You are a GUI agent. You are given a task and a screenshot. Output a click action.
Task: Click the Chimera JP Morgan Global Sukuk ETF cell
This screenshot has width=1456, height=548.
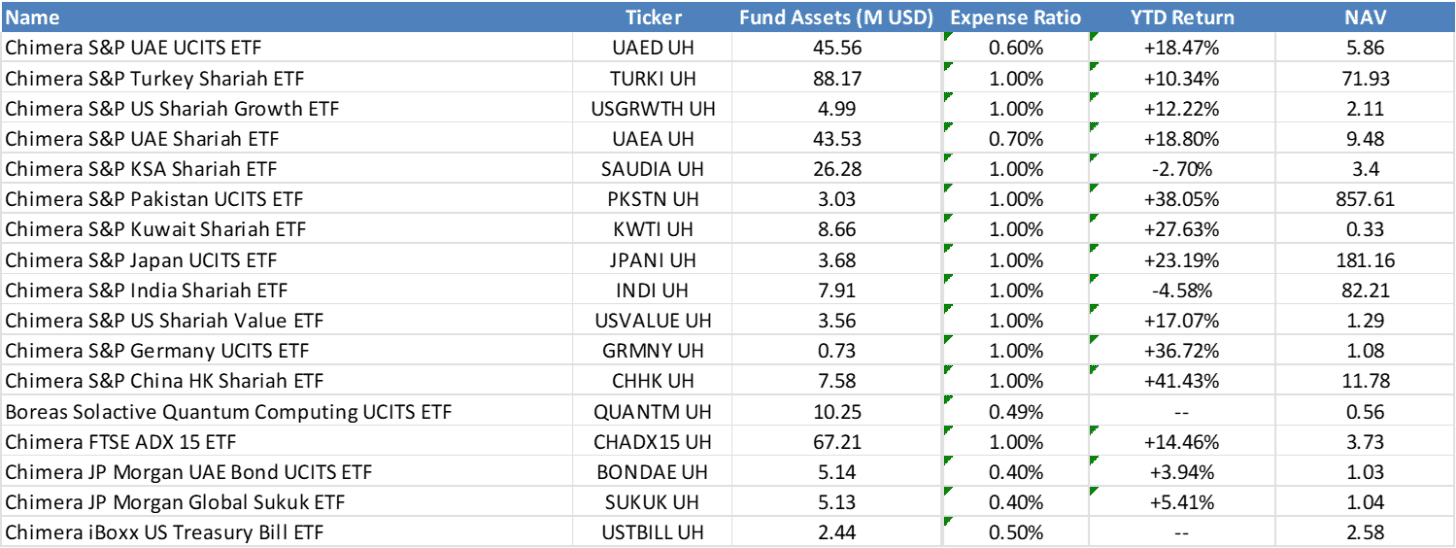point(168,502)
